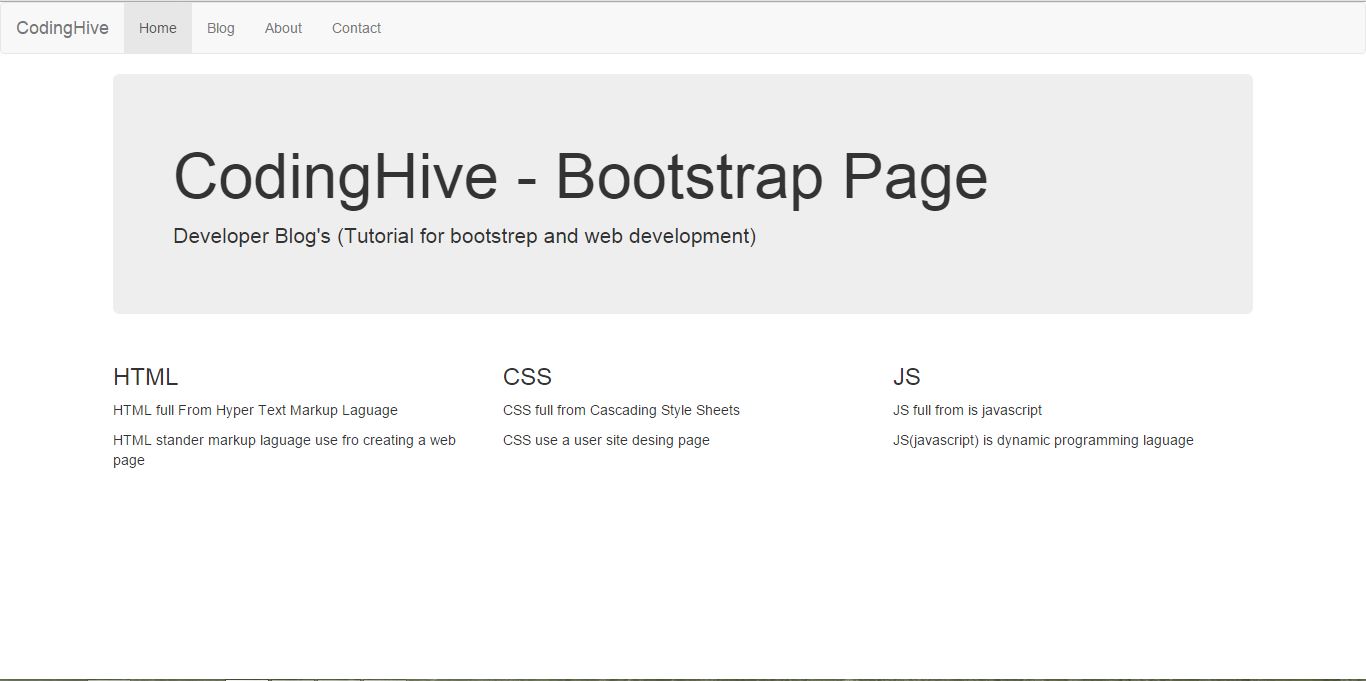Click the CodingHive navbar brand
This screenshot has width=1366, height=681.
coord(62,27)
